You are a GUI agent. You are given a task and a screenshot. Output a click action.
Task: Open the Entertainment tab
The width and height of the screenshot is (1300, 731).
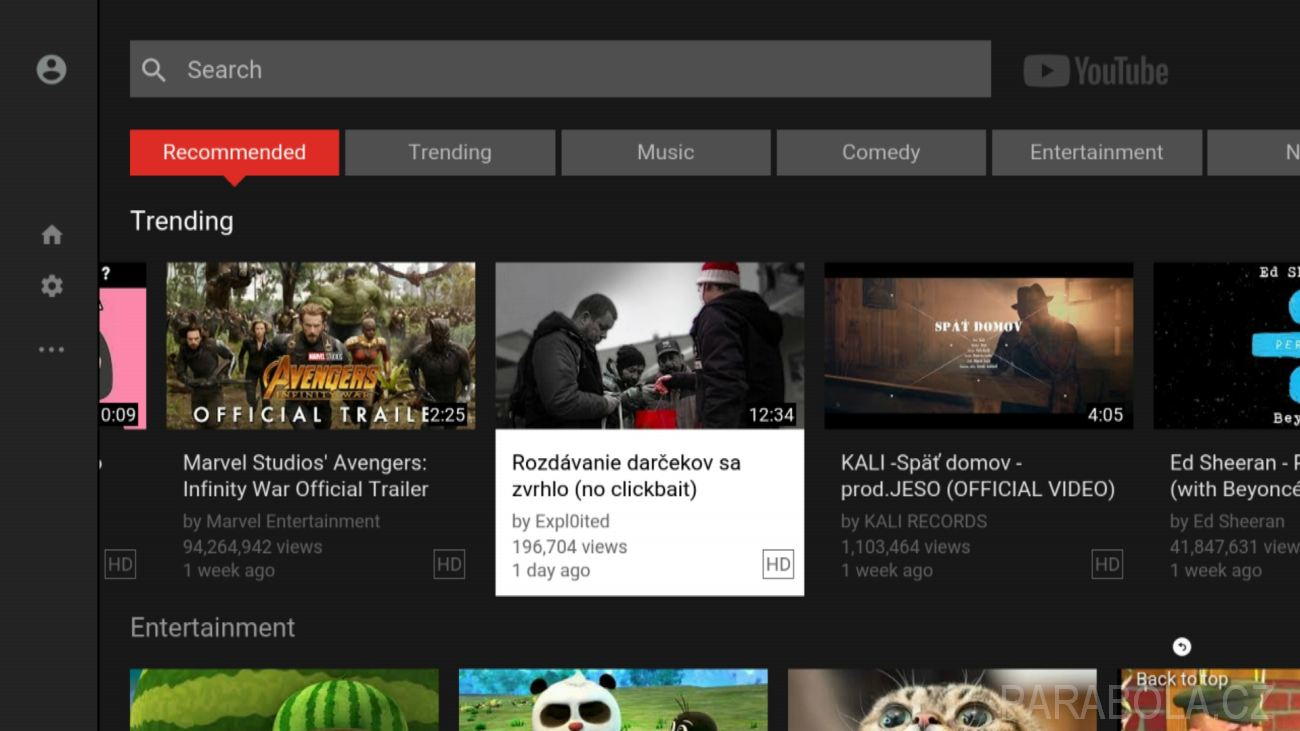coord(1097,152)
